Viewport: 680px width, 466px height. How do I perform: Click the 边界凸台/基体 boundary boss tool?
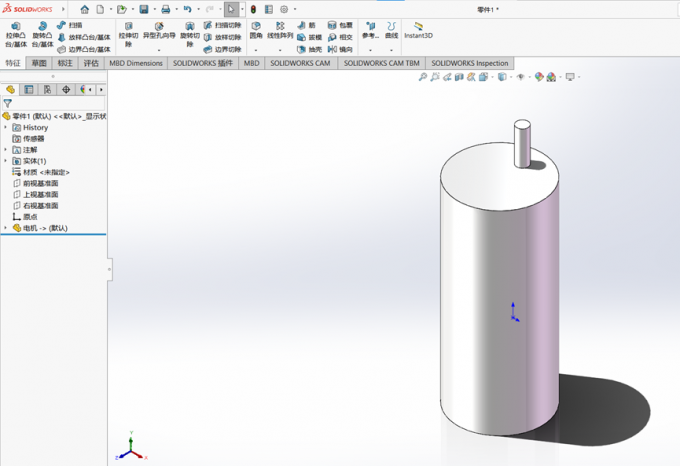click(84, 49)
